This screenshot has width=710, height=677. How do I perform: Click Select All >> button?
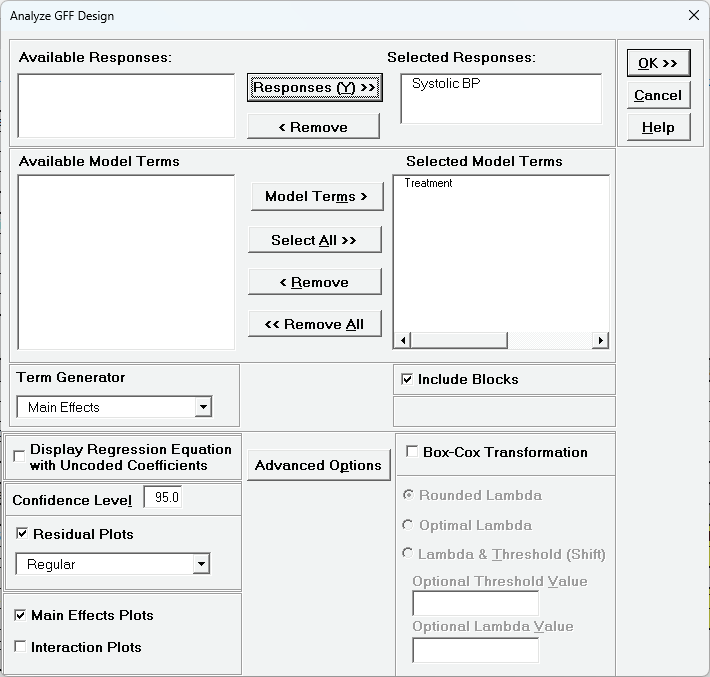coord(314,240)
